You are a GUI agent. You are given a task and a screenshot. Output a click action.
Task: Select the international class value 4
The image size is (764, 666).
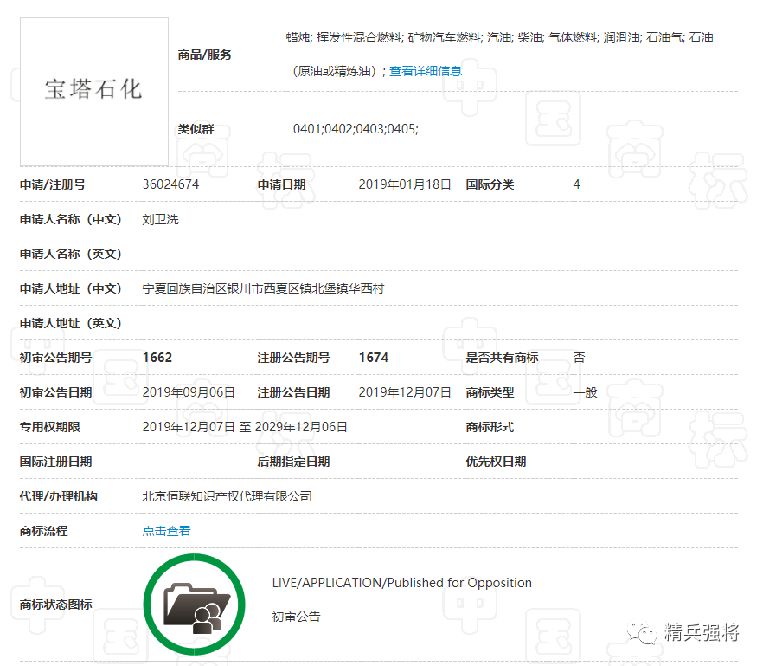[x=577, y=184]
